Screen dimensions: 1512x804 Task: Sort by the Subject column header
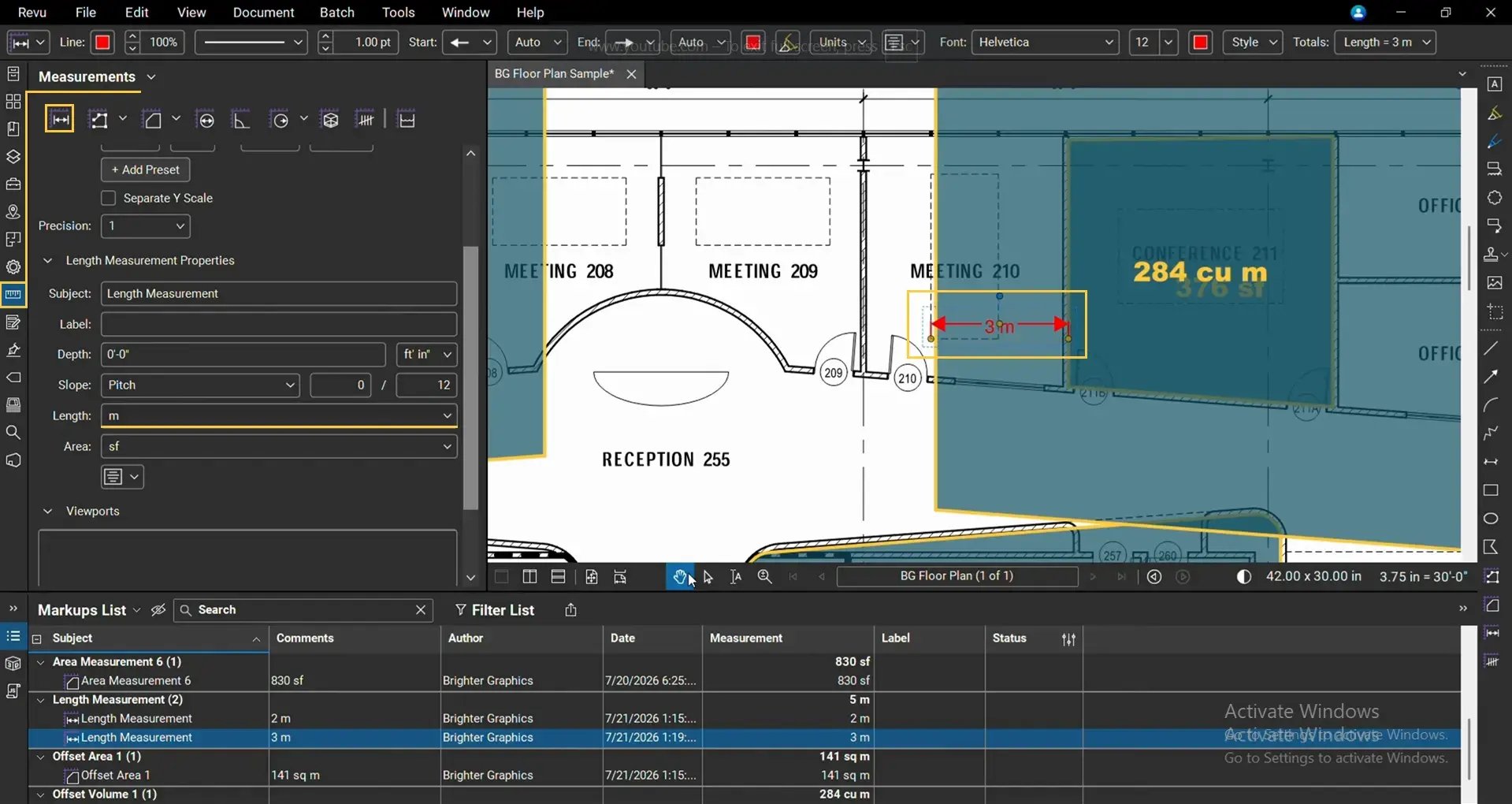[150, 638]
